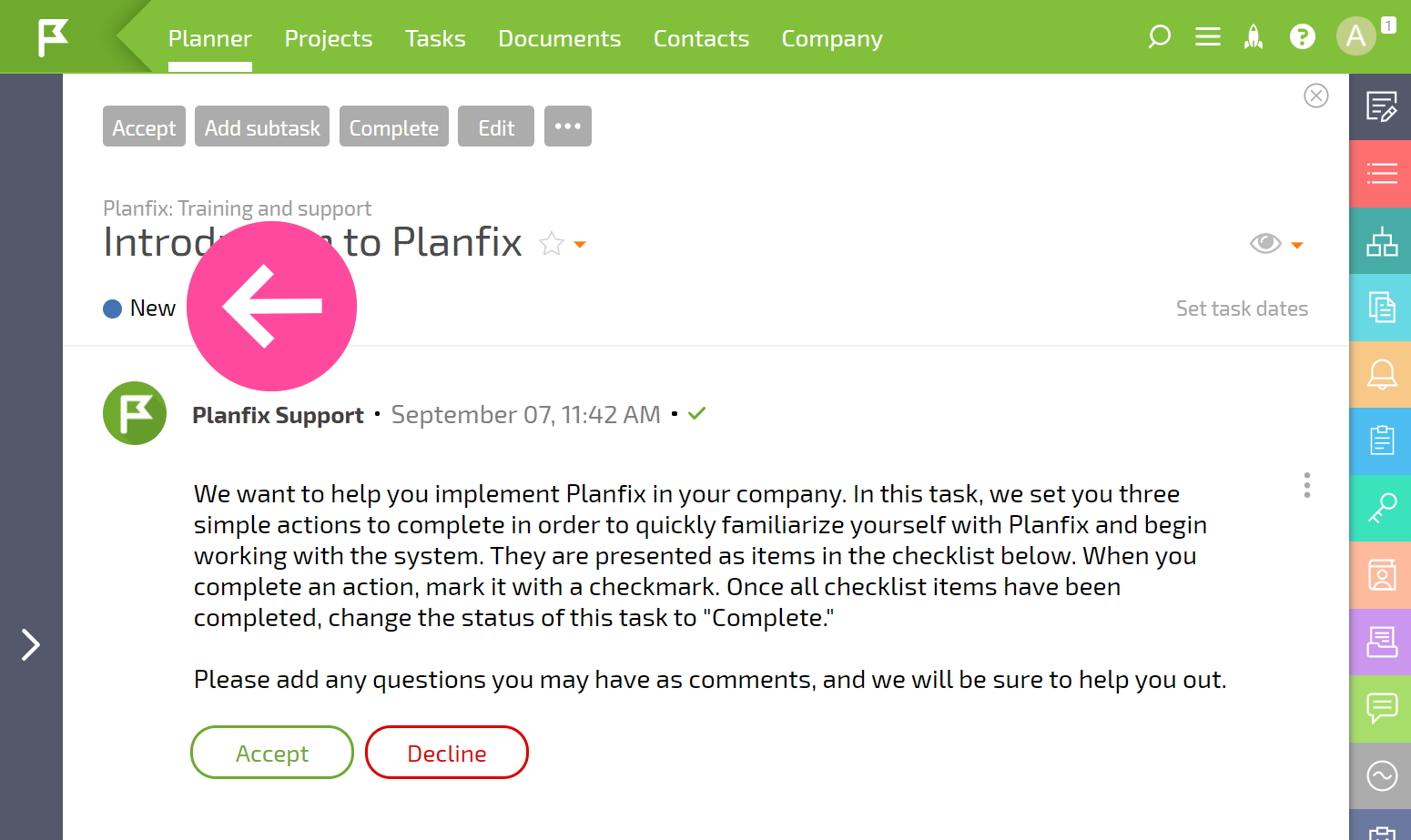
Task: Open the green chat bubble sidebar icon
Action: [1381, 709]
